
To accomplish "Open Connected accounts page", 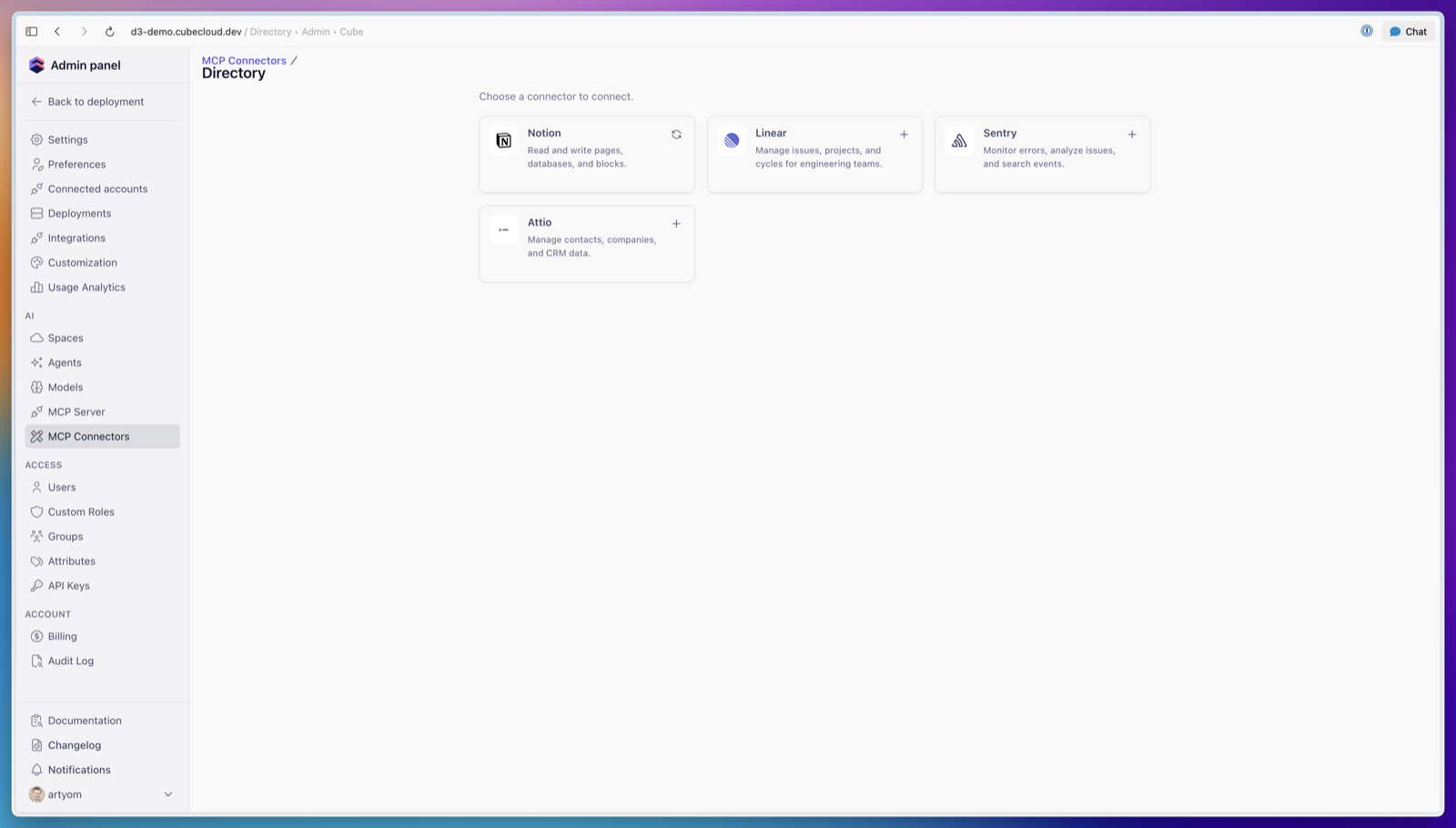I will tap(102, 189).
